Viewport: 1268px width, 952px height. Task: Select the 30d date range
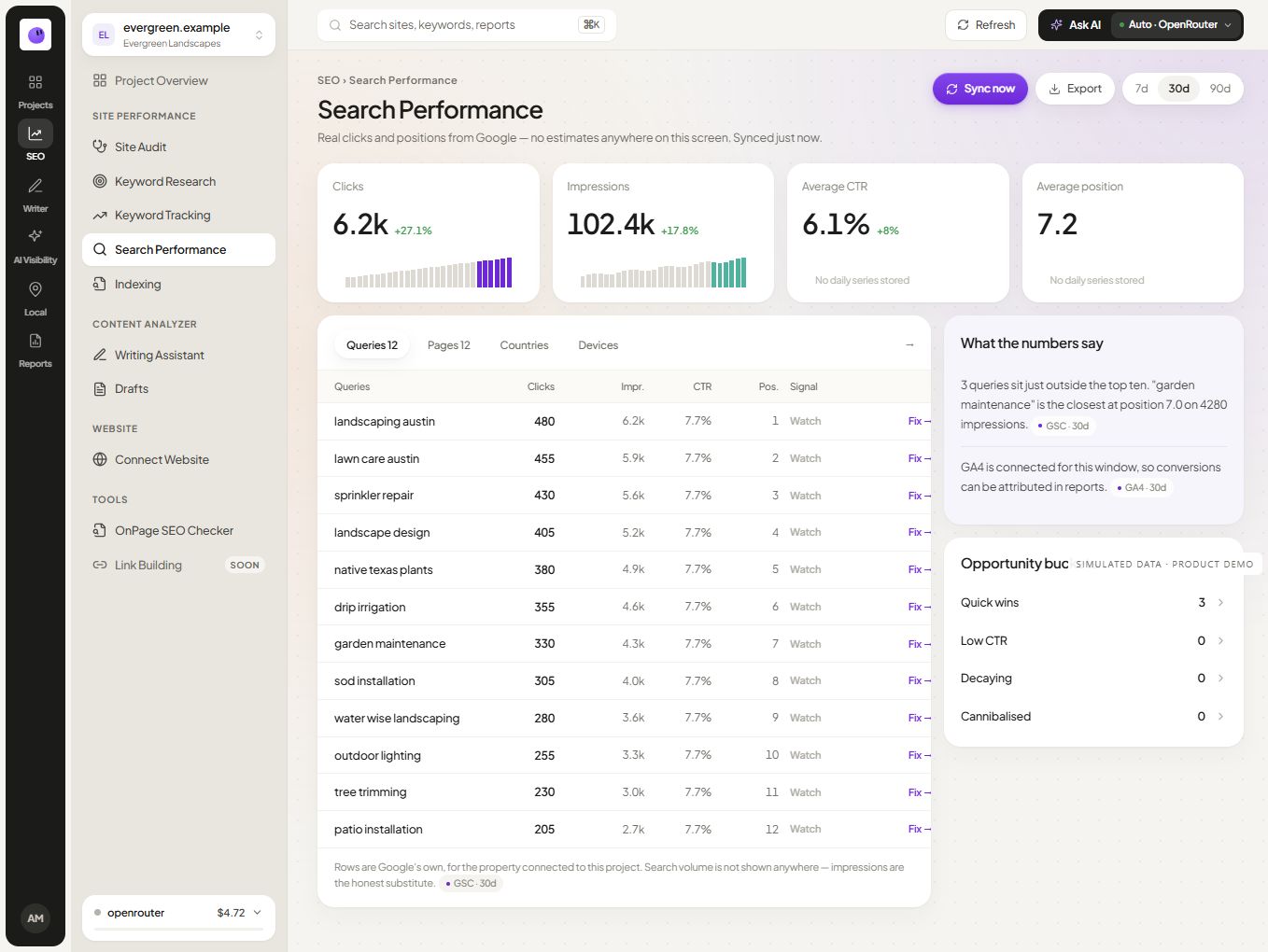click(1179, 89)
